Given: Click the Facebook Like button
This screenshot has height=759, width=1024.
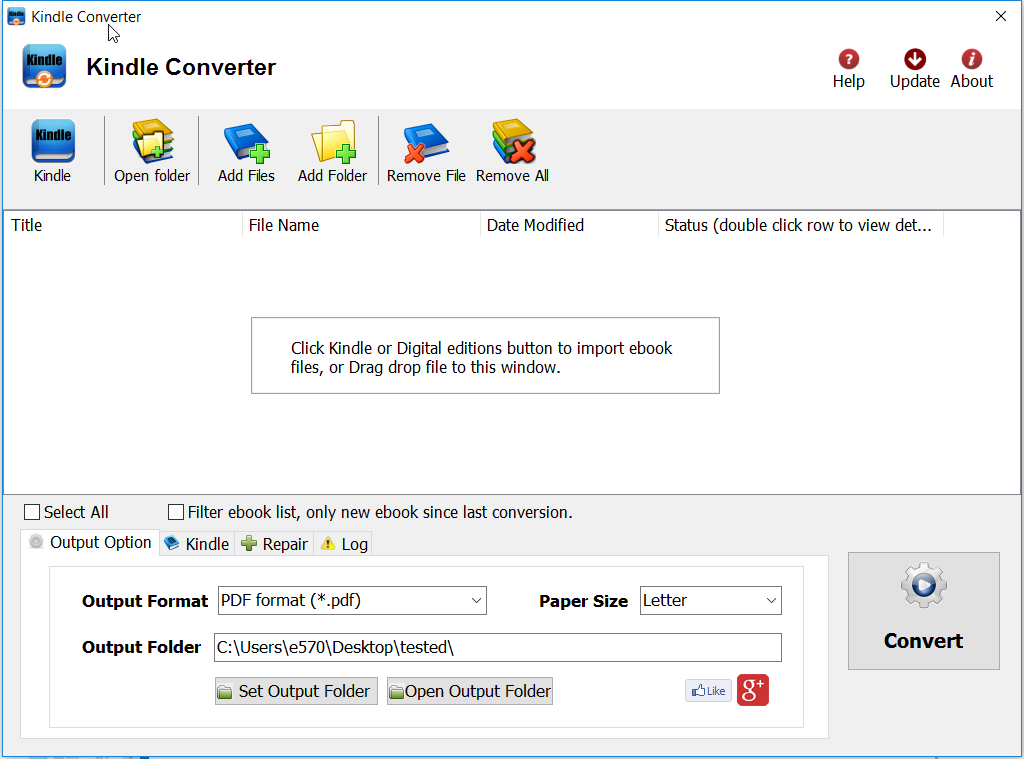Looking at the screenshot, I should (709, 690).
